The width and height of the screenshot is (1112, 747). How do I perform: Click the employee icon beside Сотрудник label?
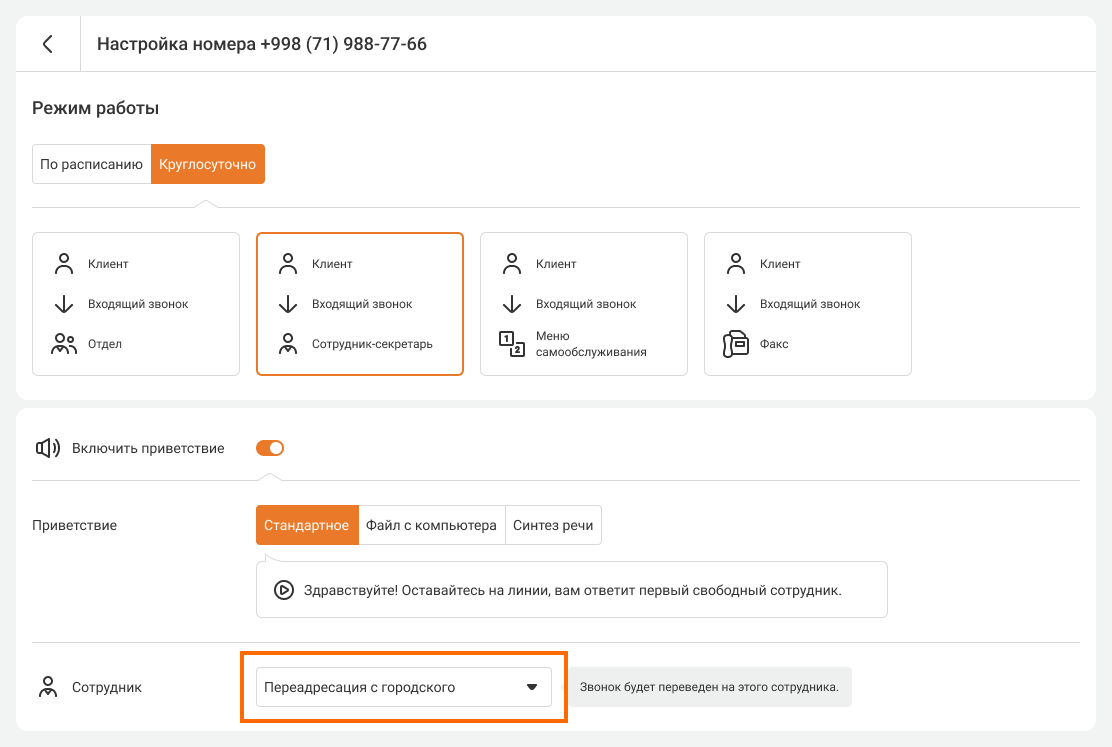(x=47, y=687)
